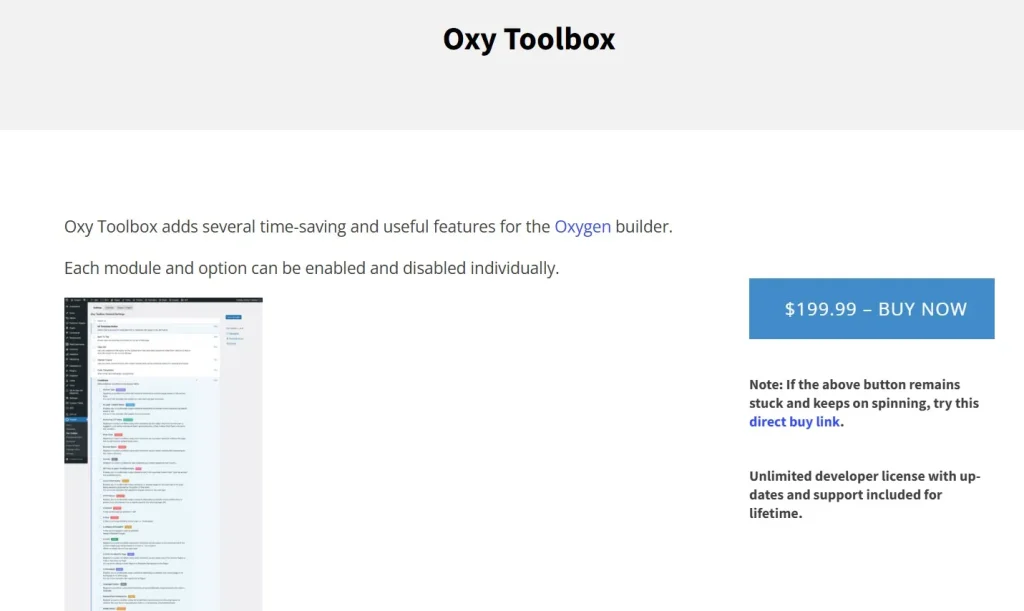Follow the direct buy link
Screen dimensions: 1024x611
[794, 422]
